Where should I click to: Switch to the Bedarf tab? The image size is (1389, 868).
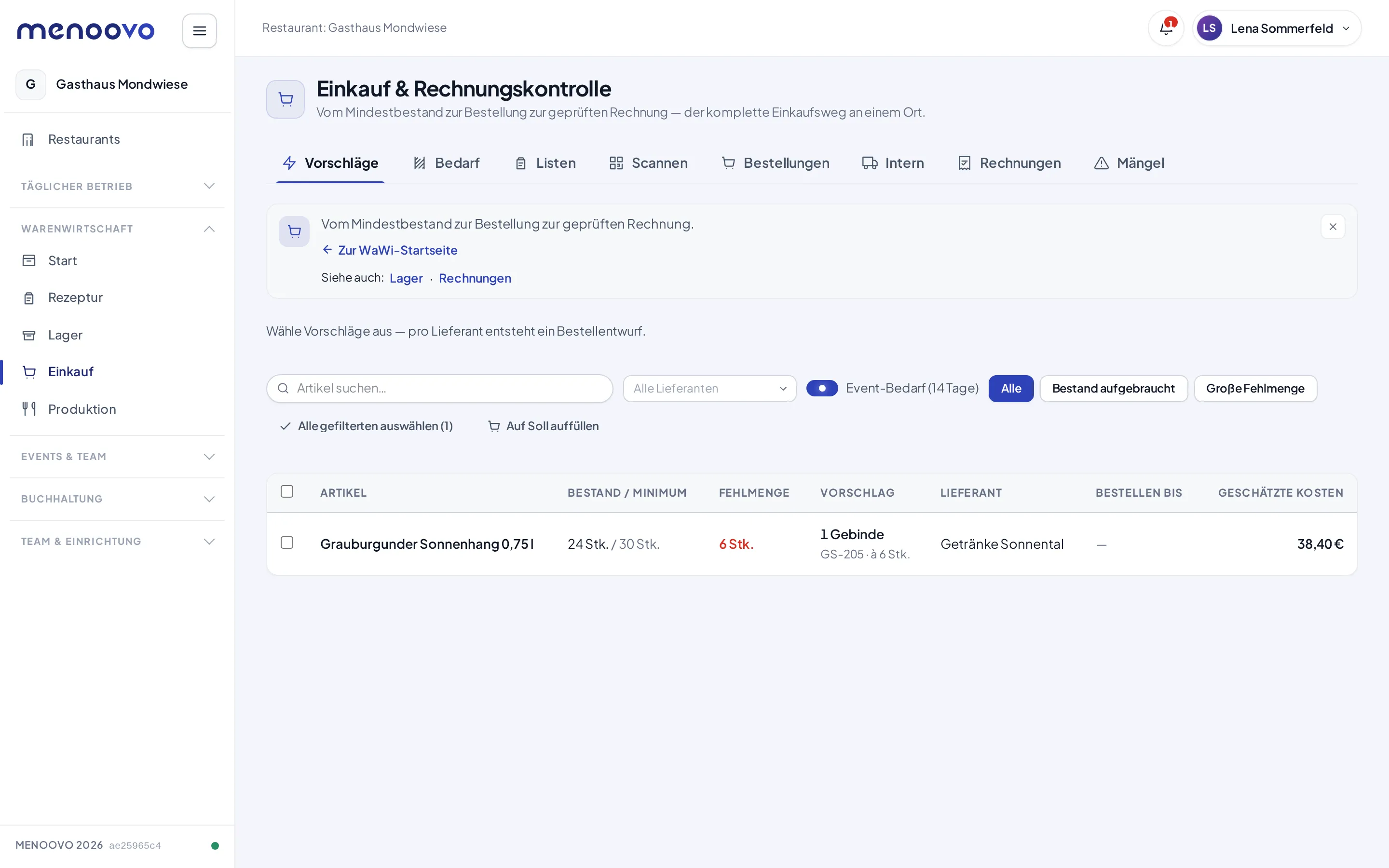(x=447, y=163)
